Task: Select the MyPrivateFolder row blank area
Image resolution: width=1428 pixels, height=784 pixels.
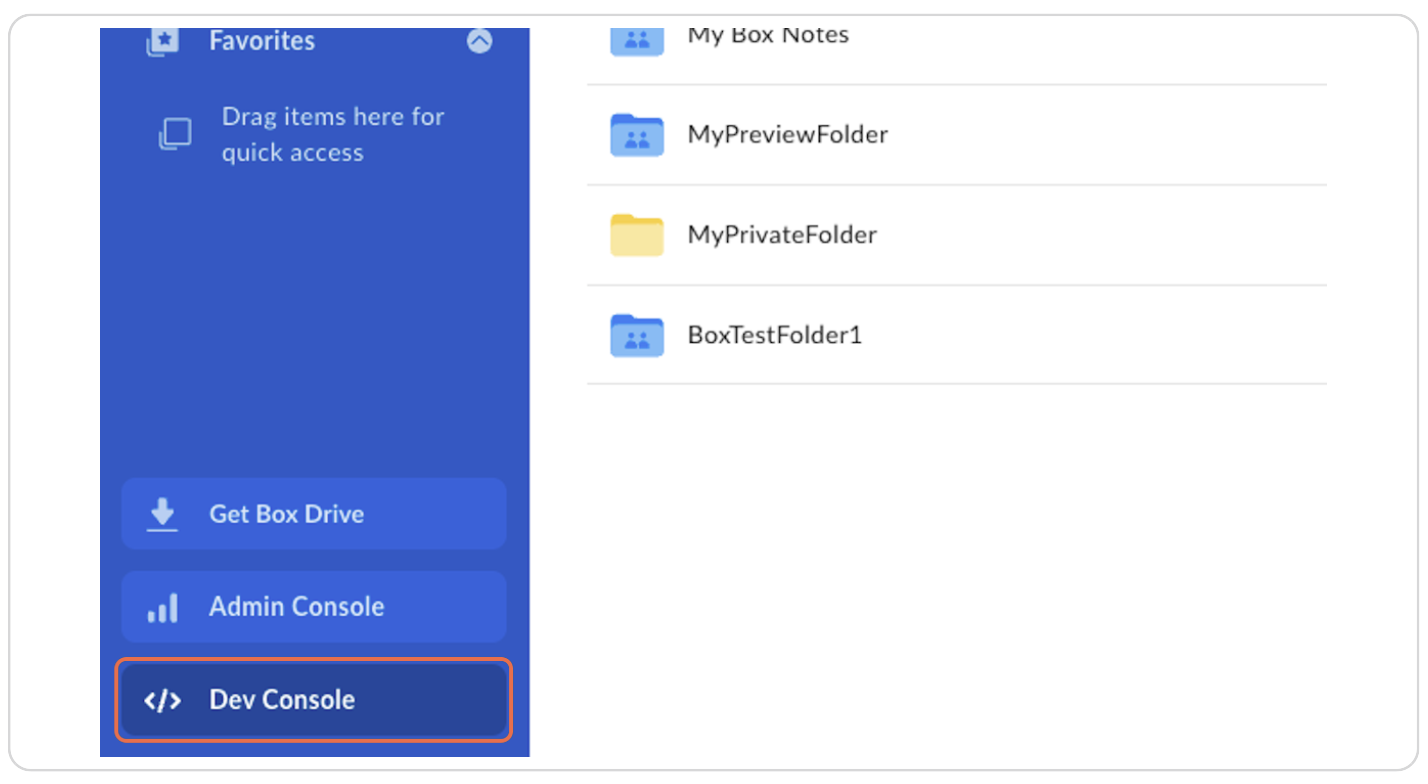Action: pyautogui.click(x=1100, y=235)
